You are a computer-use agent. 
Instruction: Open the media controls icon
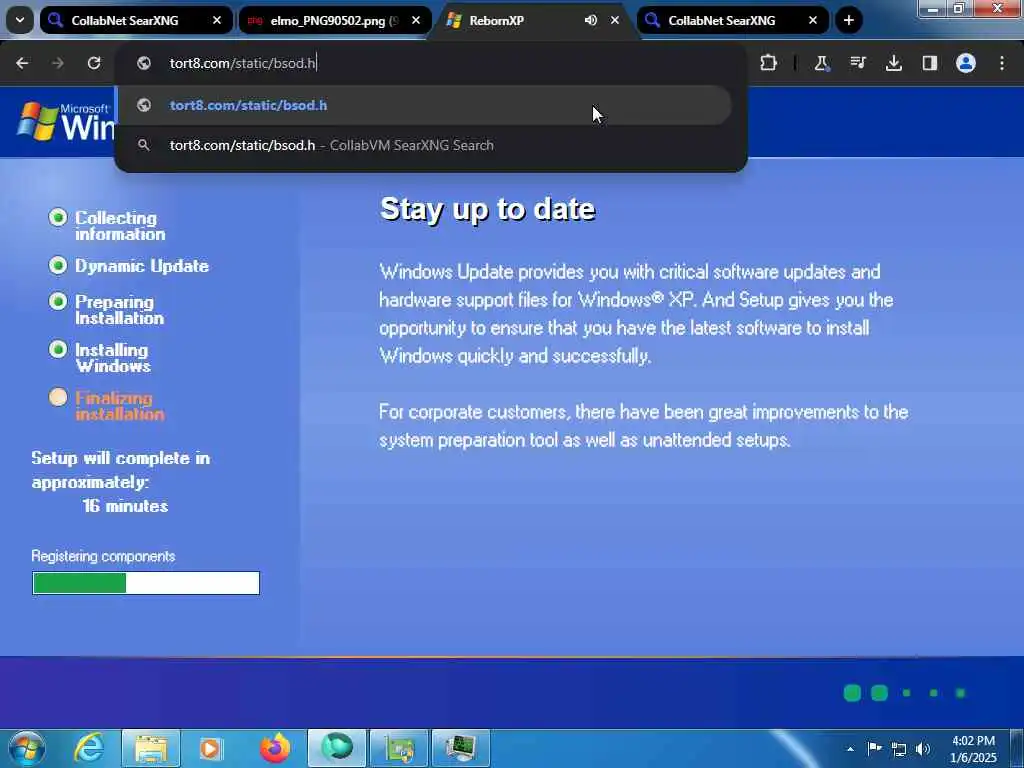tap(857, 63)
